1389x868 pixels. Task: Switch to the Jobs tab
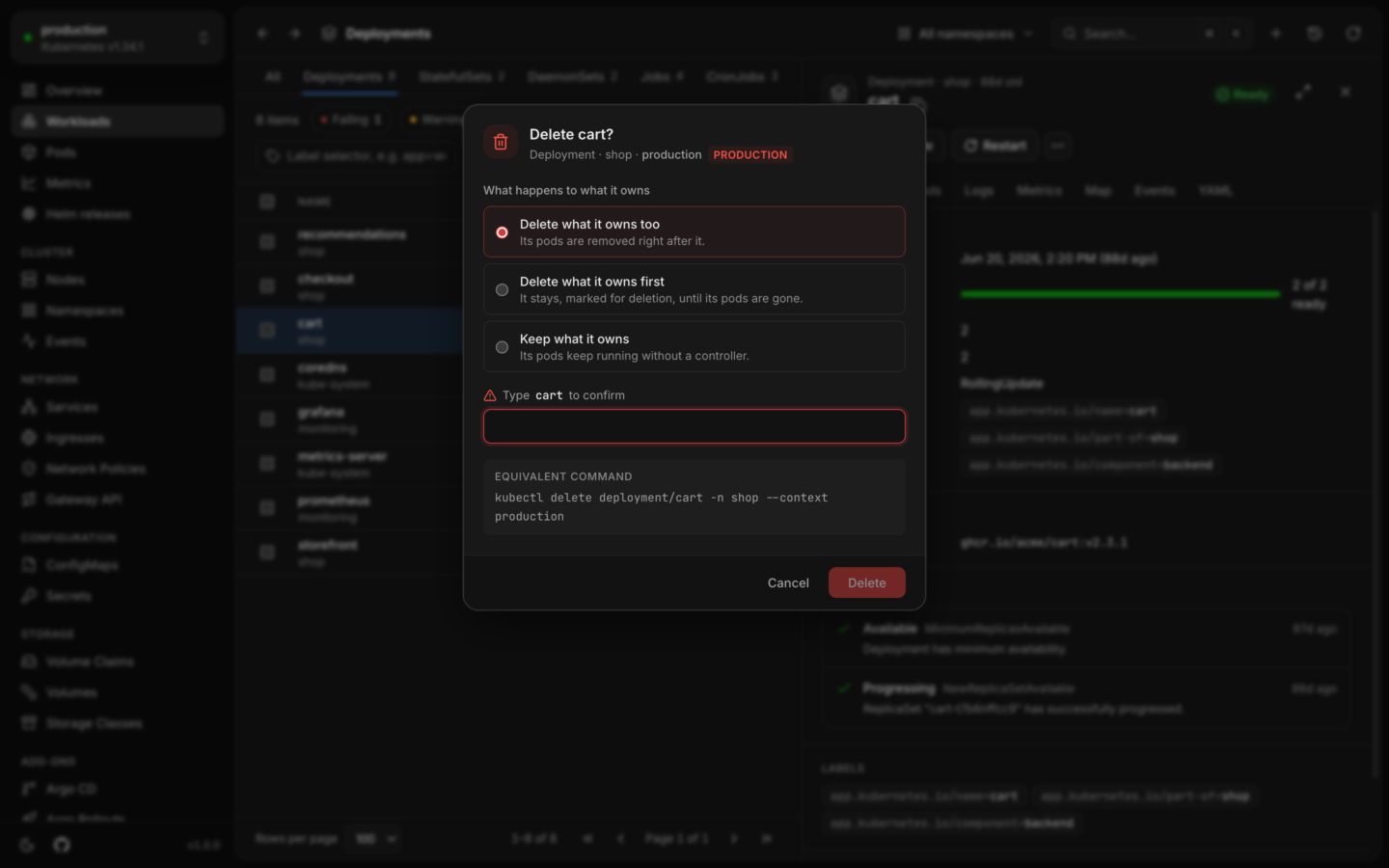coord(662,76)
